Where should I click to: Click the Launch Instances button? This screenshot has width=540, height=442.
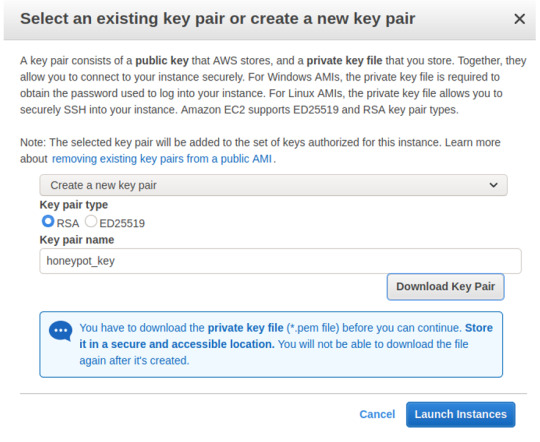460,414
